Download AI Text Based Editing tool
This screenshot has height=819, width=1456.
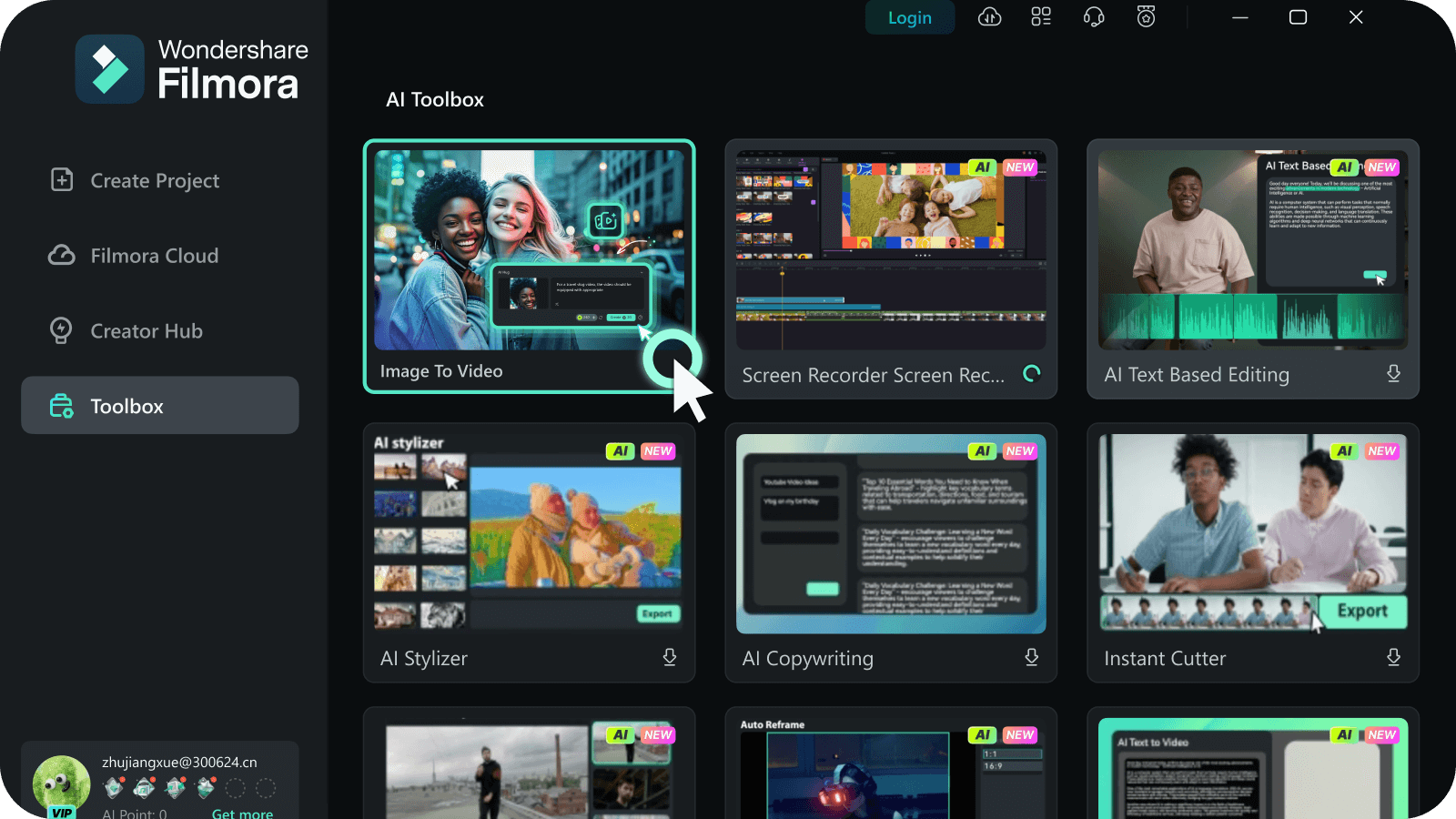(1393, 374)
